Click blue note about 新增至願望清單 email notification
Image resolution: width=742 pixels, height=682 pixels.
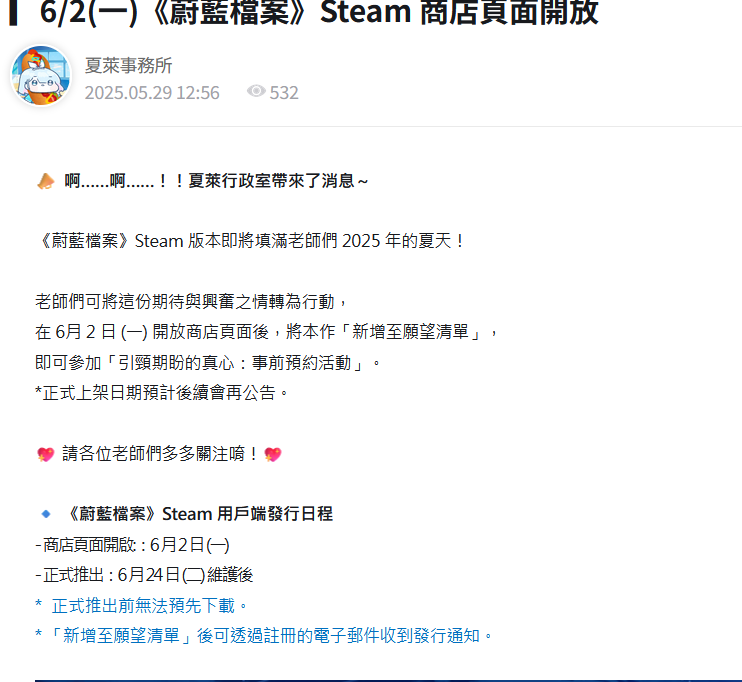[264, 636]
